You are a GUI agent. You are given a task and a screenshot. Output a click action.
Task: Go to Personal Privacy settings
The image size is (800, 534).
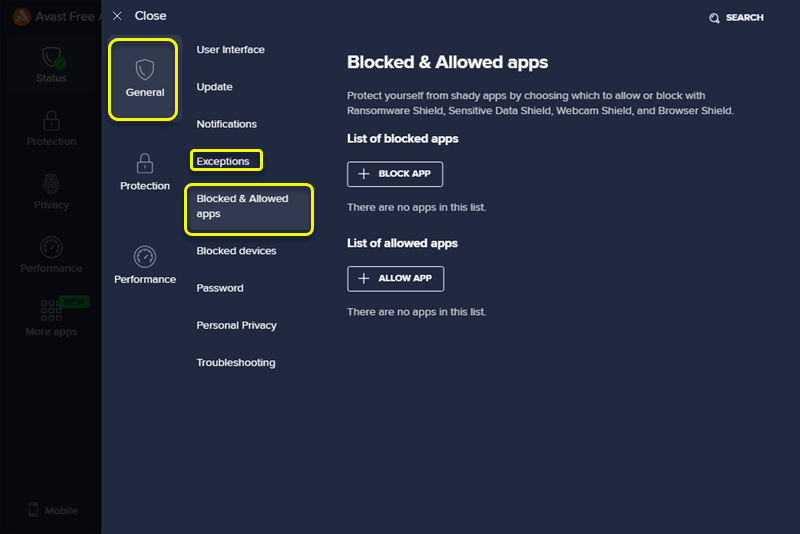click(x=236, y=325)
